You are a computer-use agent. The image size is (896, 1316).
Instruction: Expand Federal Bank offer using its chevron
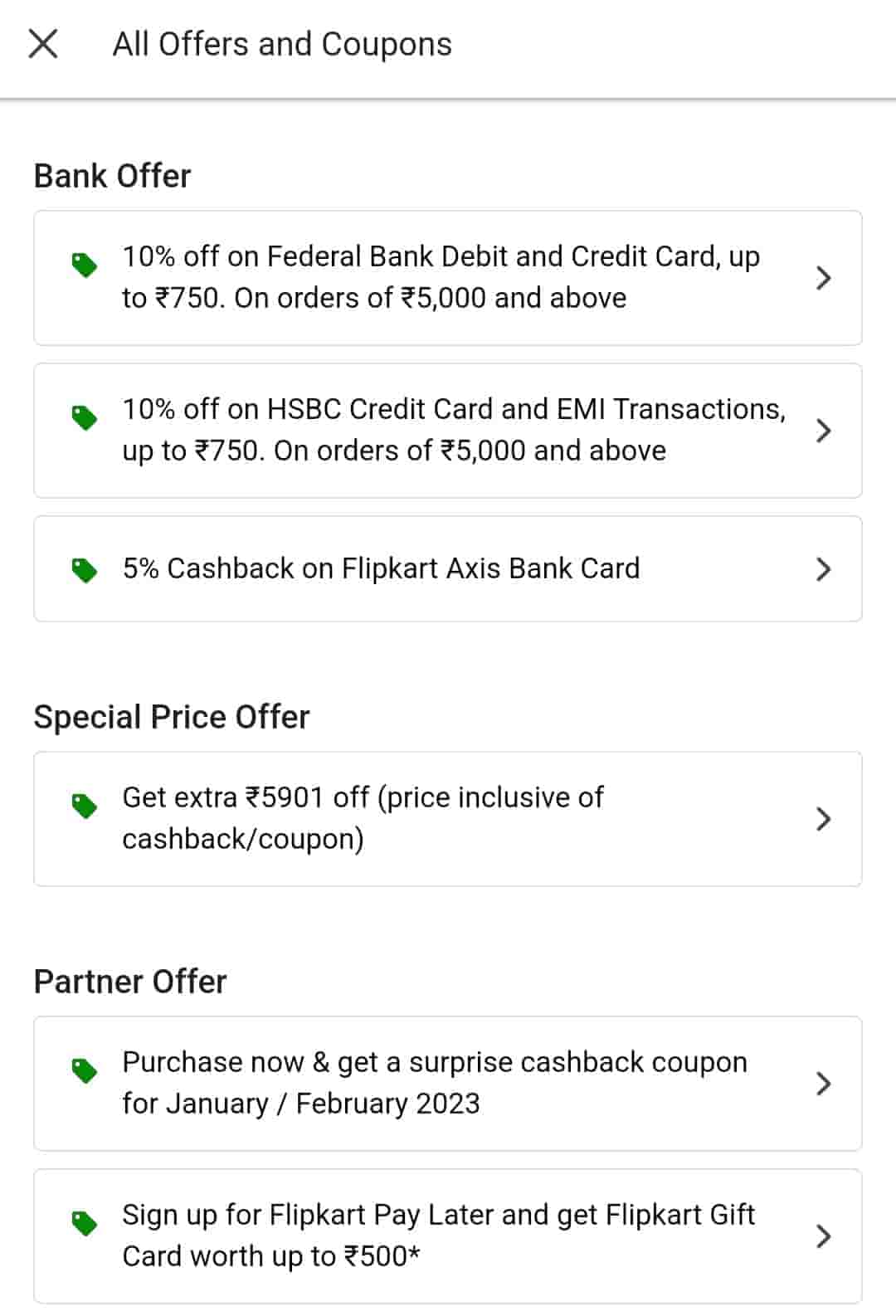click(x=823, y=278)
